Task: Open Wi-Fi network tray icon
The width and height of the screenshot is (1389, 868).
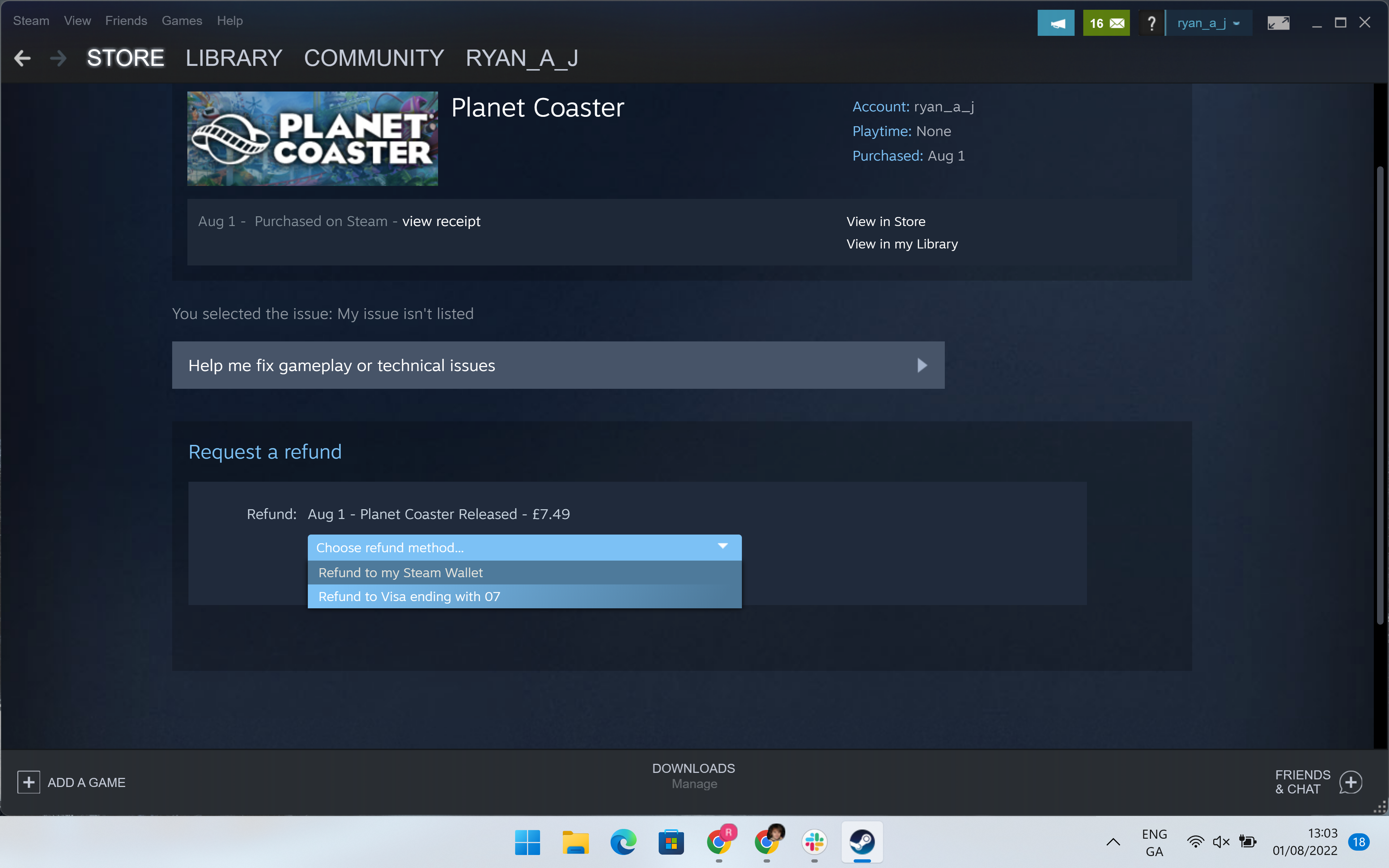Action: tap(1195, 842)
